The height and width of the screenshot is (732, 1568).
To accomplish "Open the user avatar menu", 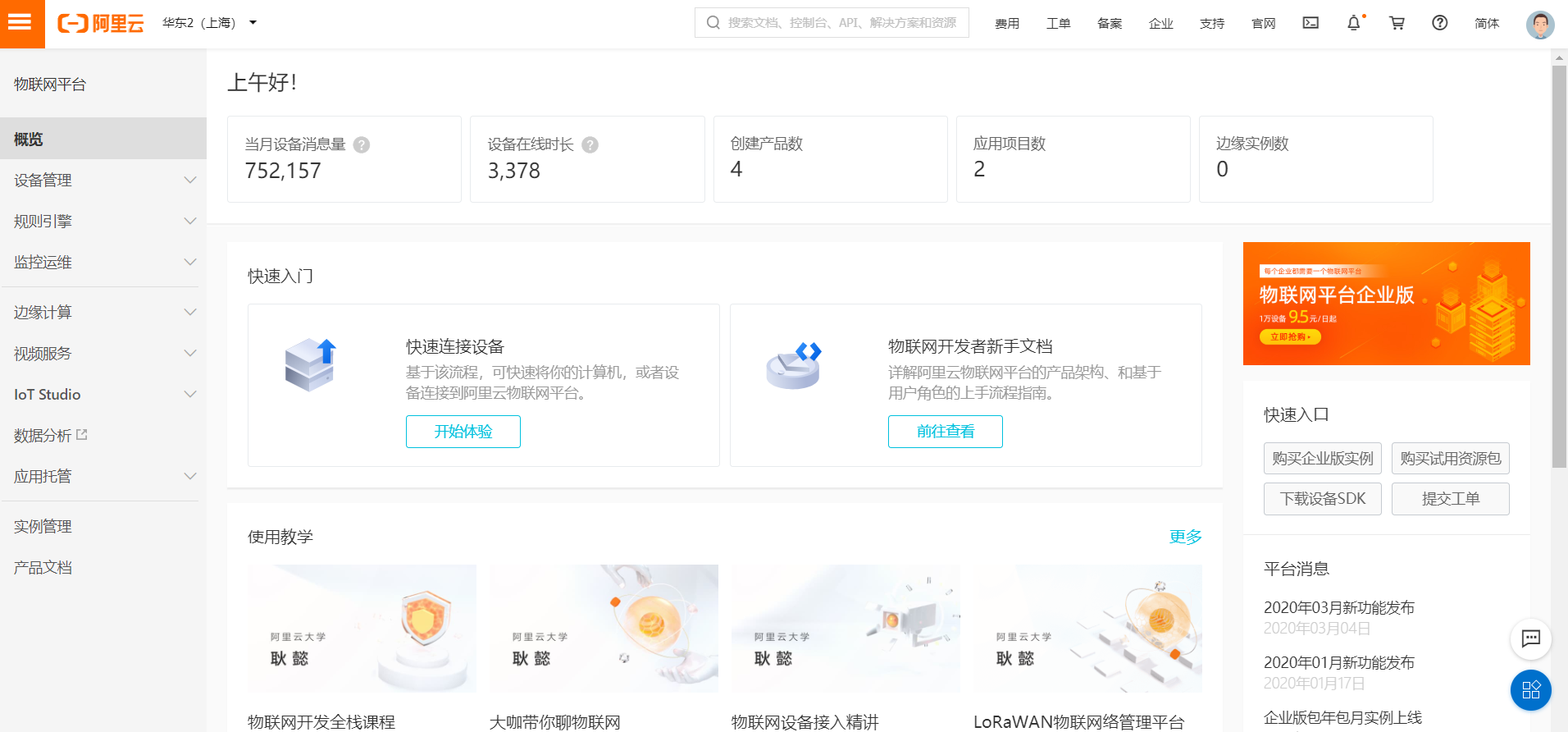I will [x=1540, y=24].
